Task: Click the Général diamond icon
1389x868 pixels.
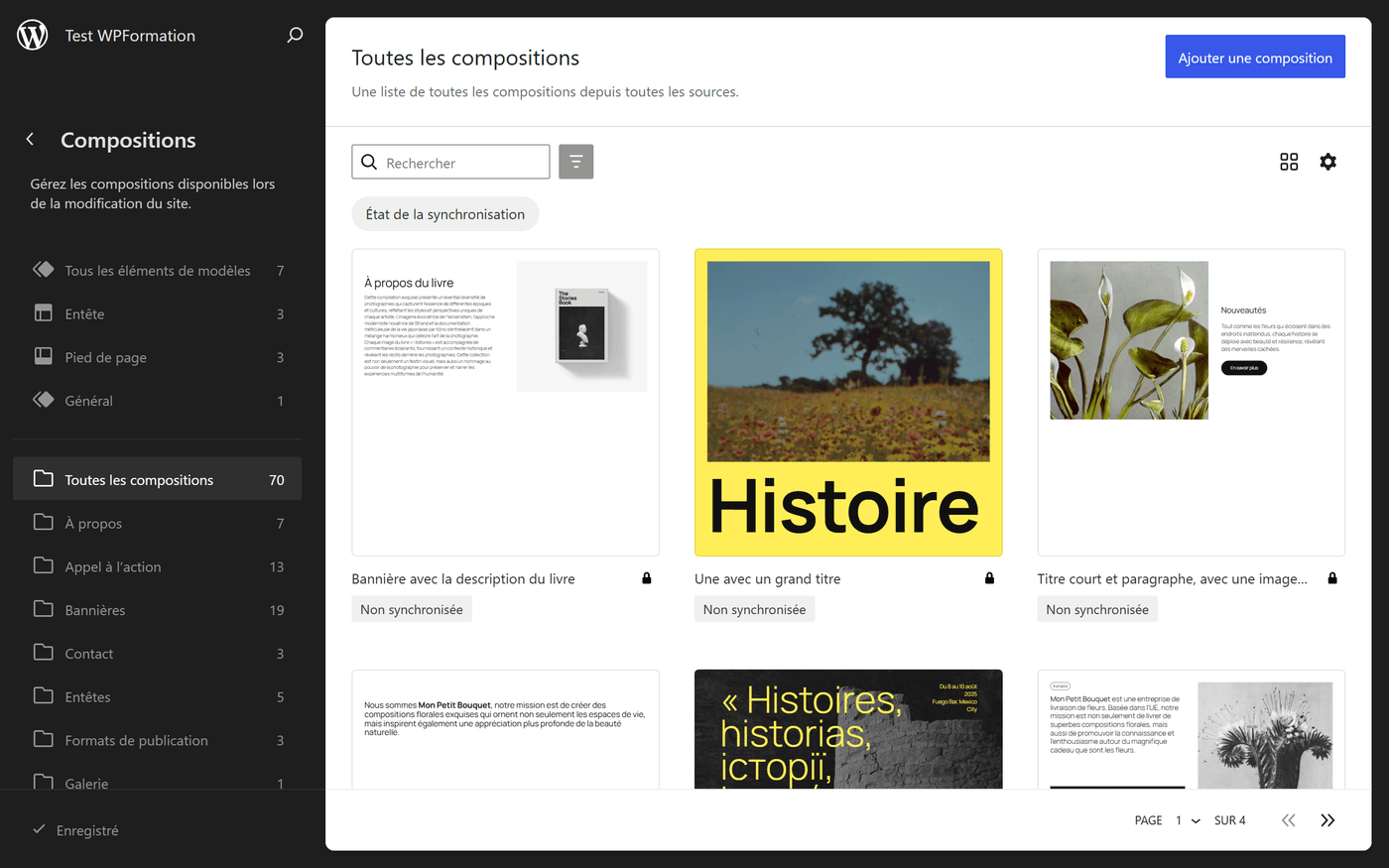Action: [x=44, y=400]
